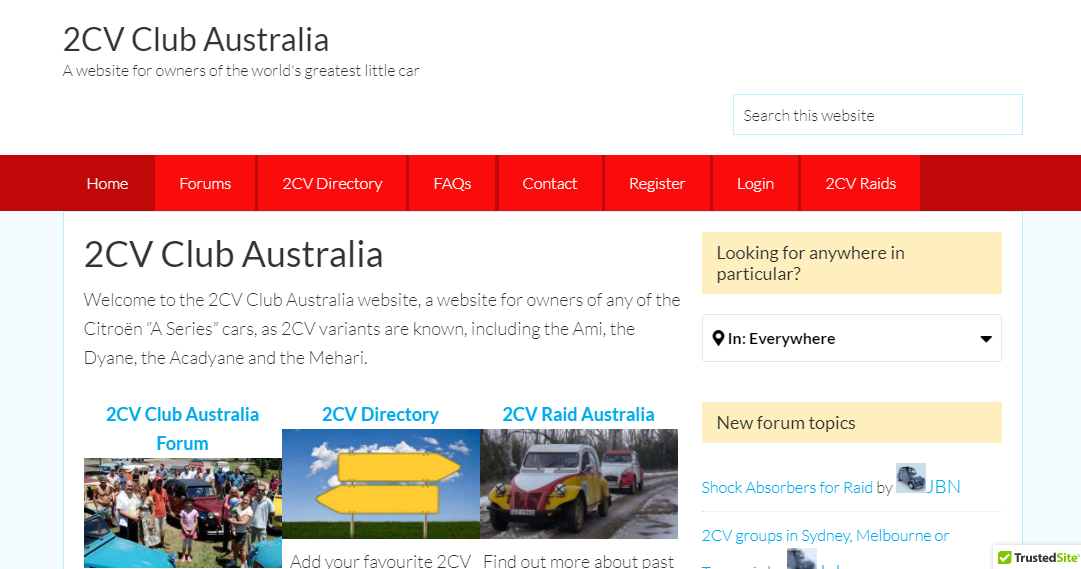Click JBN's car avatar icon
The width and height of the screenshot is (1081, 569).
point(910,478)
